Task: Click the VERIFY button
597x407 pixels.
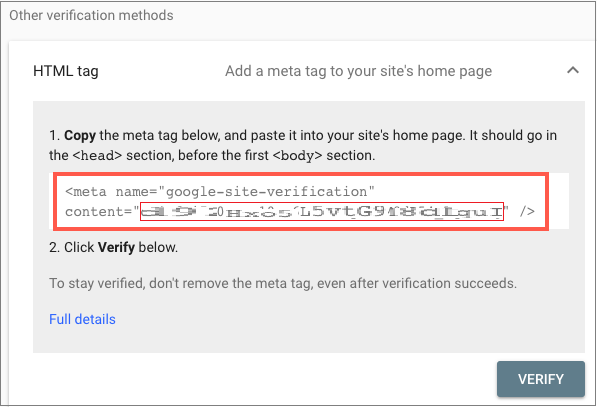Action: point(541,379)
